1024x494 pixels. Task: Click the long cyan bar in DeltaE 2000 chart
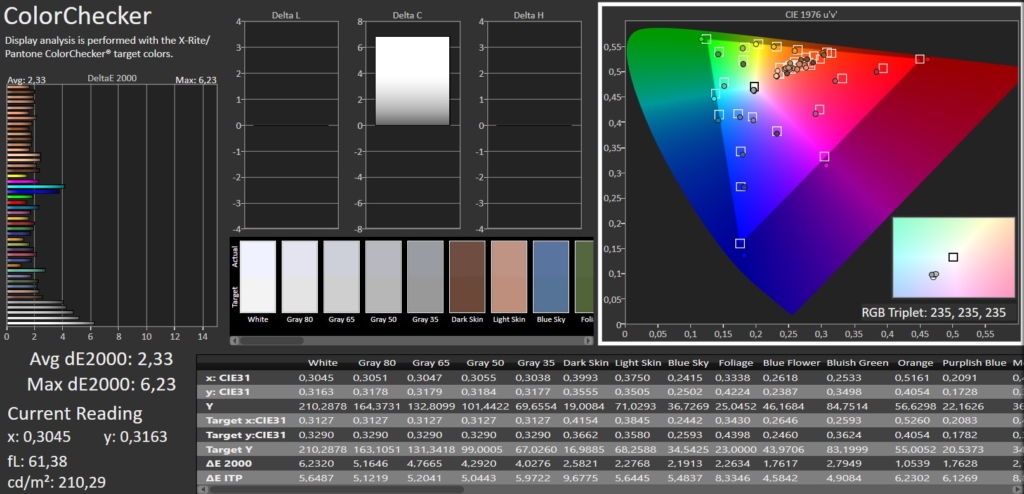coord(35,187)
